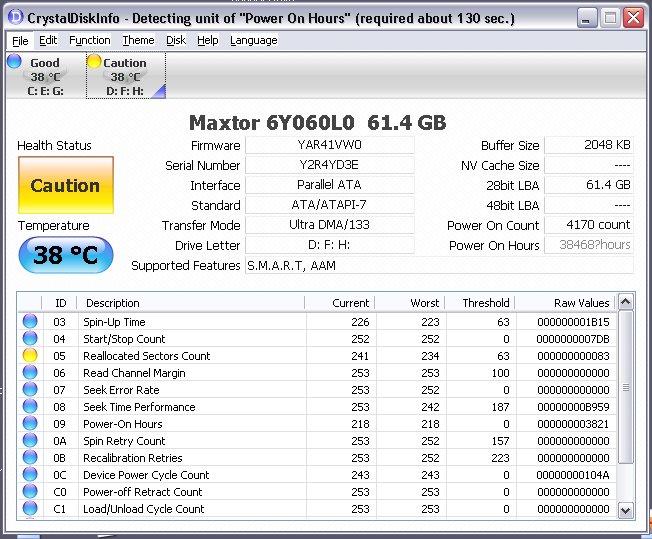Click status orb for Read Channel Margin
This screenshot has width=652, height=539.
(30, 372)
